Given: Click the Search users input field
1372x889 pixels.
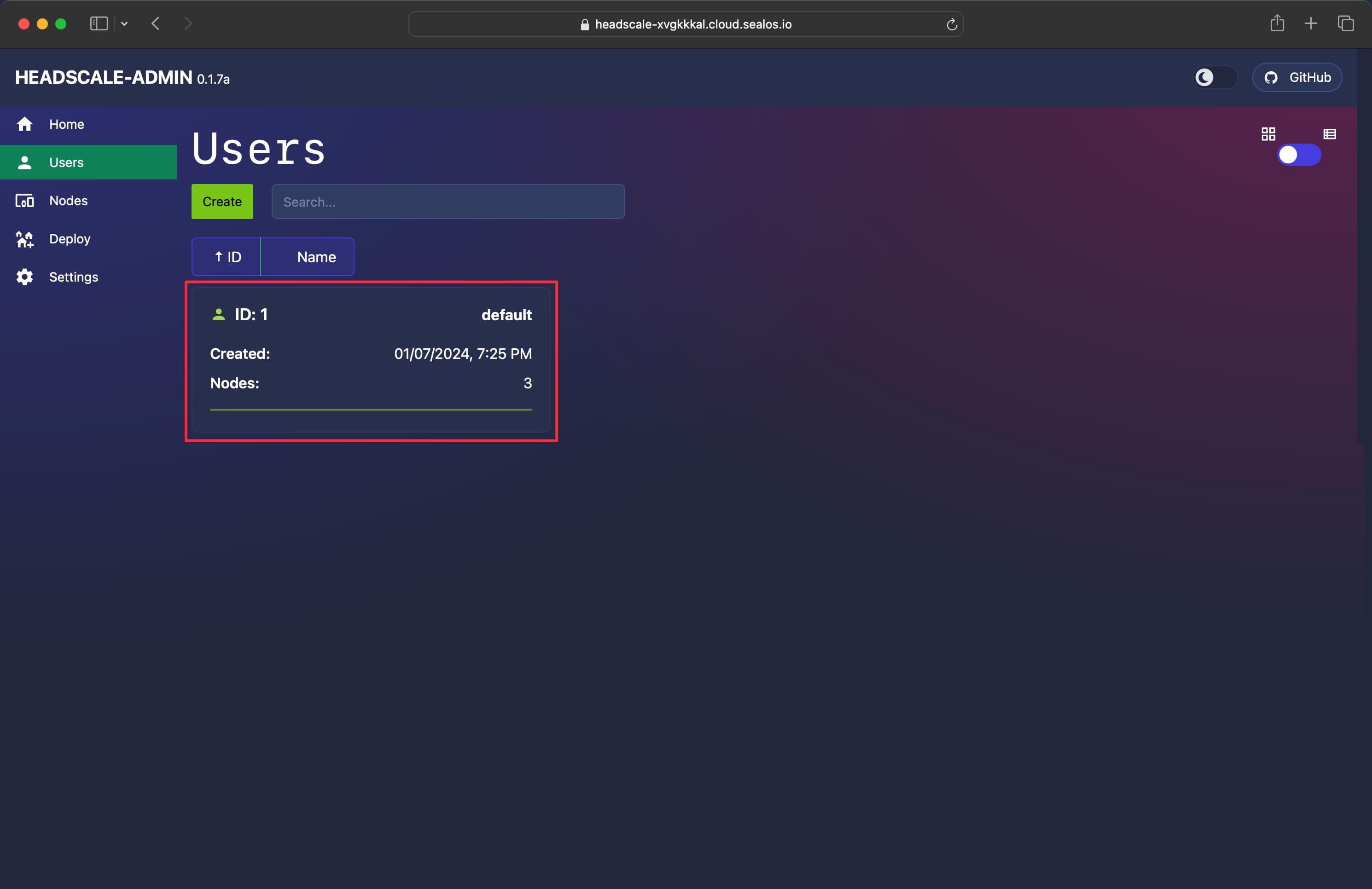Looking at the screenshot, I should 448,202.
